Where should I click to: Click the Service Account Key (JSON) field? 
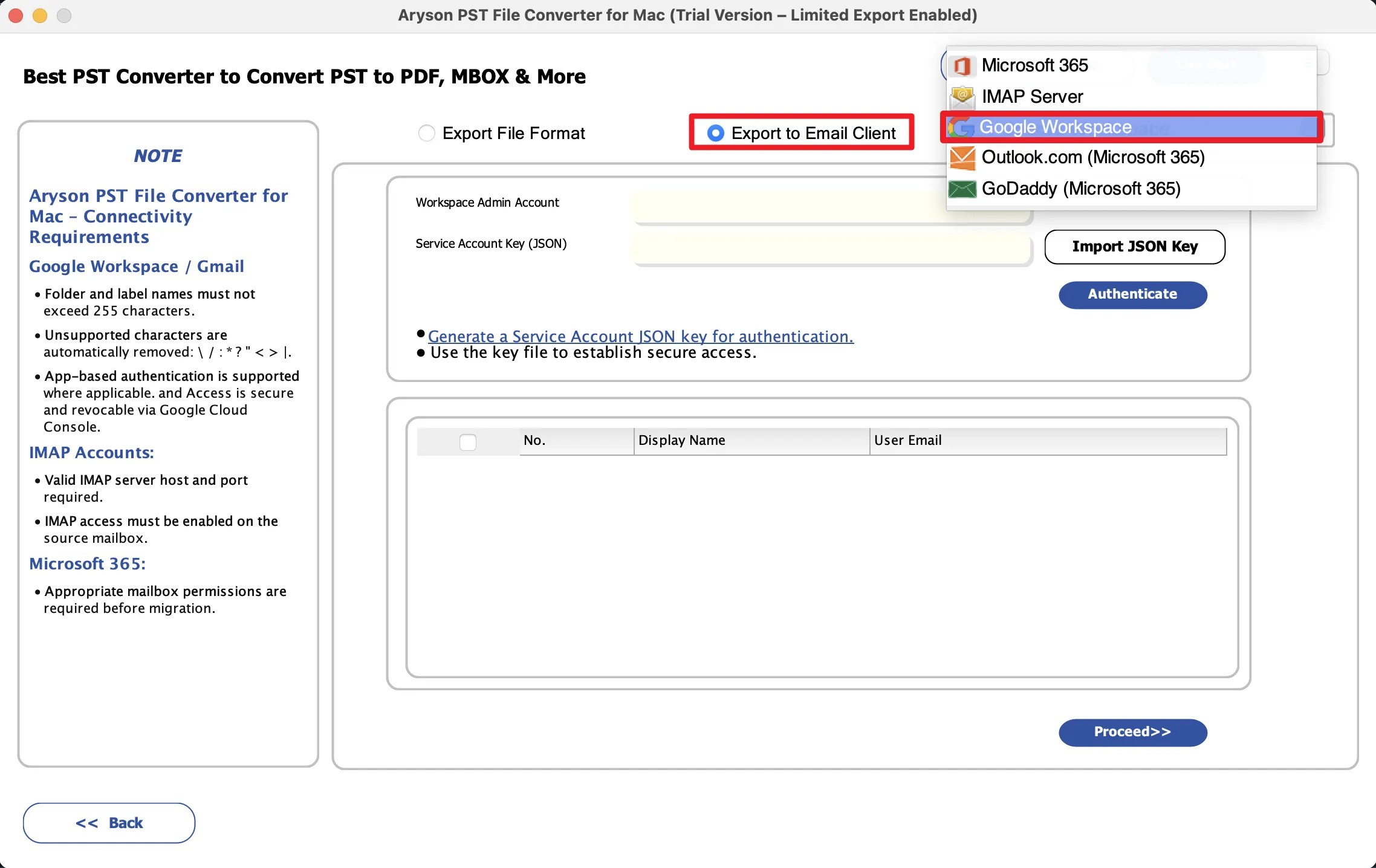[x=831, y=248]
